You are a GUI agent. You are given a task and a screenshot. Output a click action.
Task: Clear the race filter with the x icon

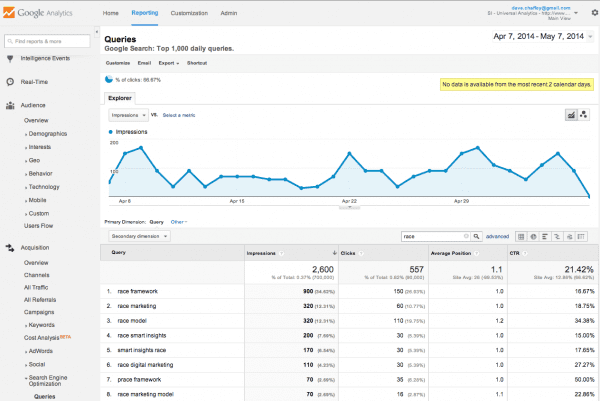click(466, 236)
